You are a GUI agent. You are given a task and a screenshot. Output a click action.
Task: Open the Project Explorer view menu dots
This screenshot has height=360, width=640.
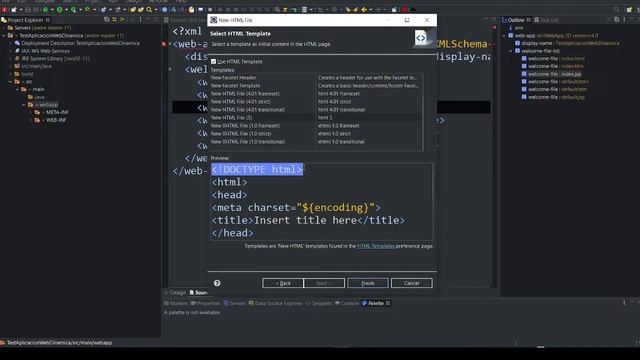click(141, 20)
